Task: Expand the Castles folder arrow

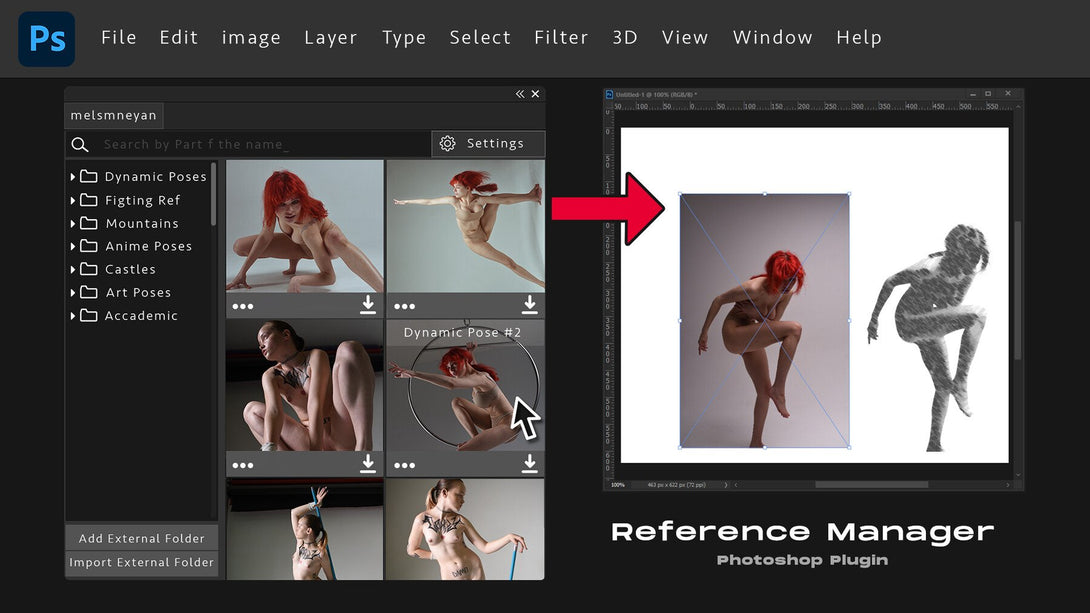Action: pyautogui.click(x=72, y=269)
